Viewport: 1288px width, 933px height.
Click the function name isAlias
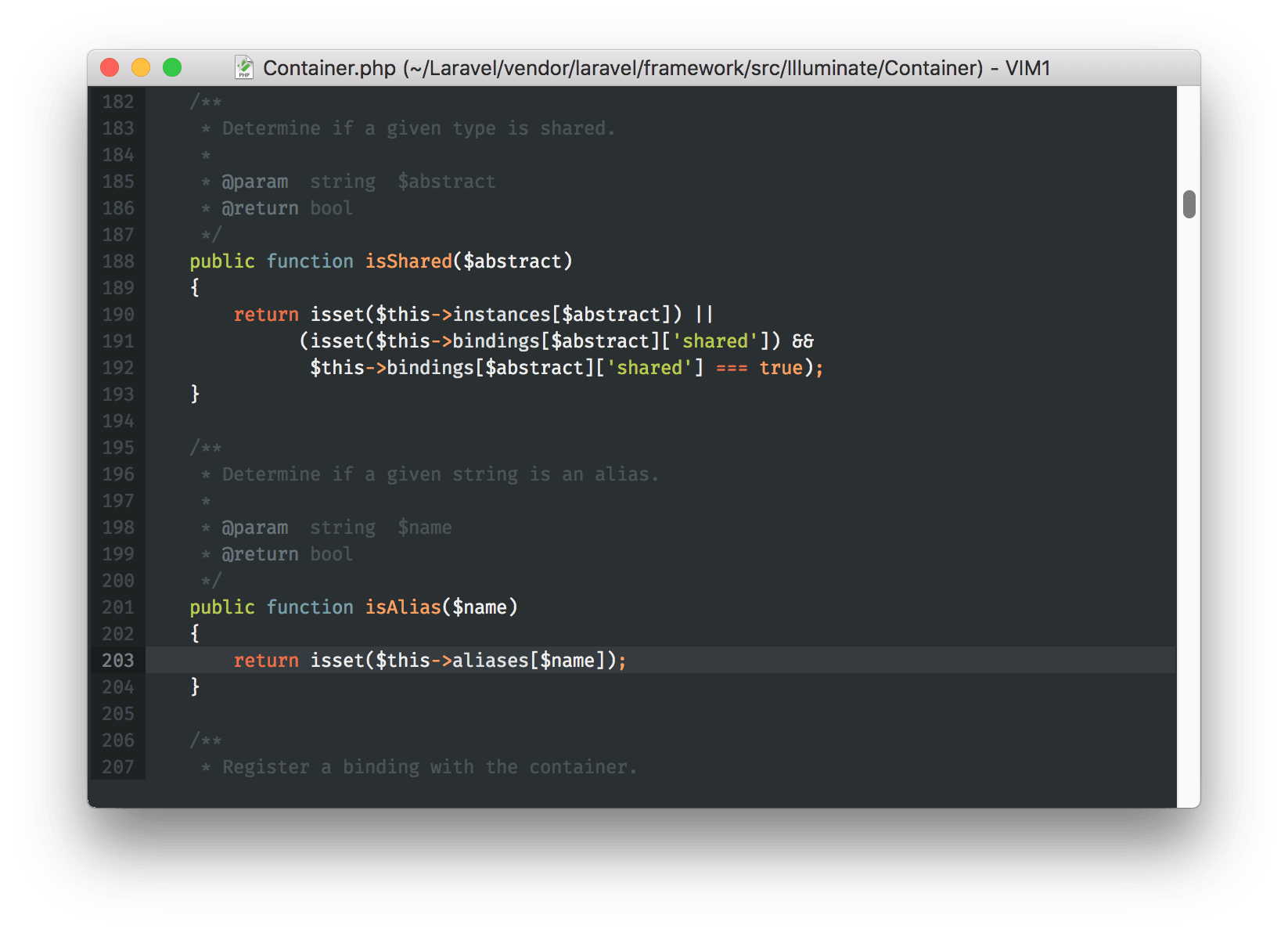click(x=403, y=607)
